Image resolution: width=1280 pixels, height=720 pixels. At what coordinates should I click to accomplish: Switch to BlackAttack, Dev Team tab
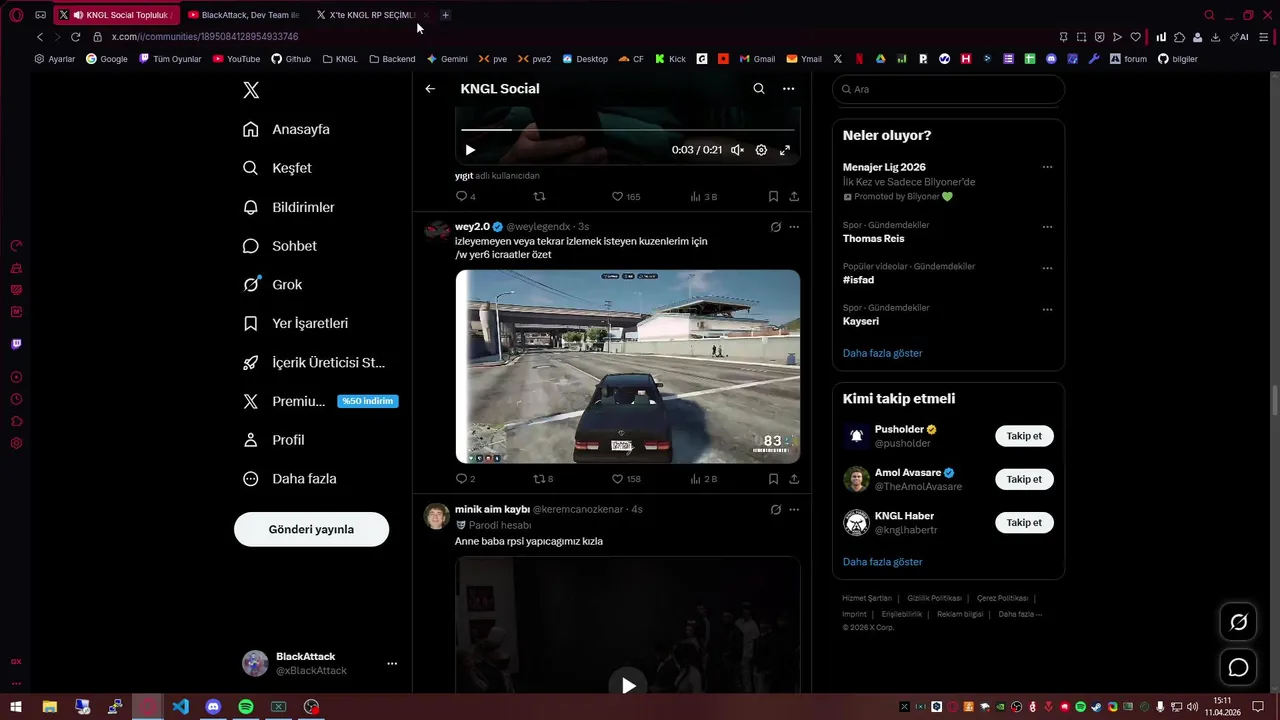(245, 15)
